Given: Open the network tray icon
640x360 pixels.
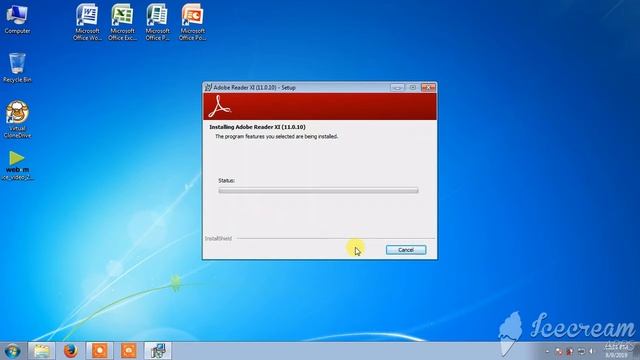Looking at the screenshot, I should [x=581, y=351].
